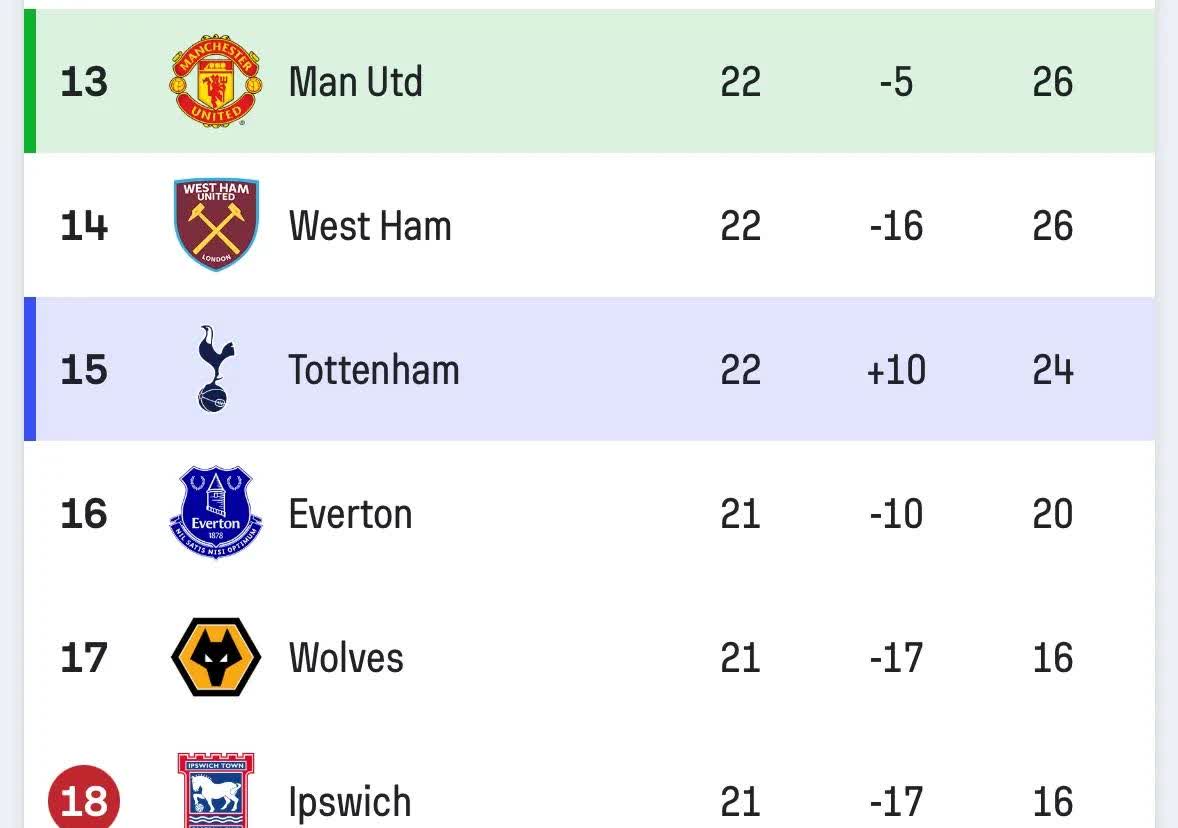The height and width of the screenshot is (828, 1178).
Task: Click position number 13 in the table
Action: pyautogui.click(x=84, y=82)
